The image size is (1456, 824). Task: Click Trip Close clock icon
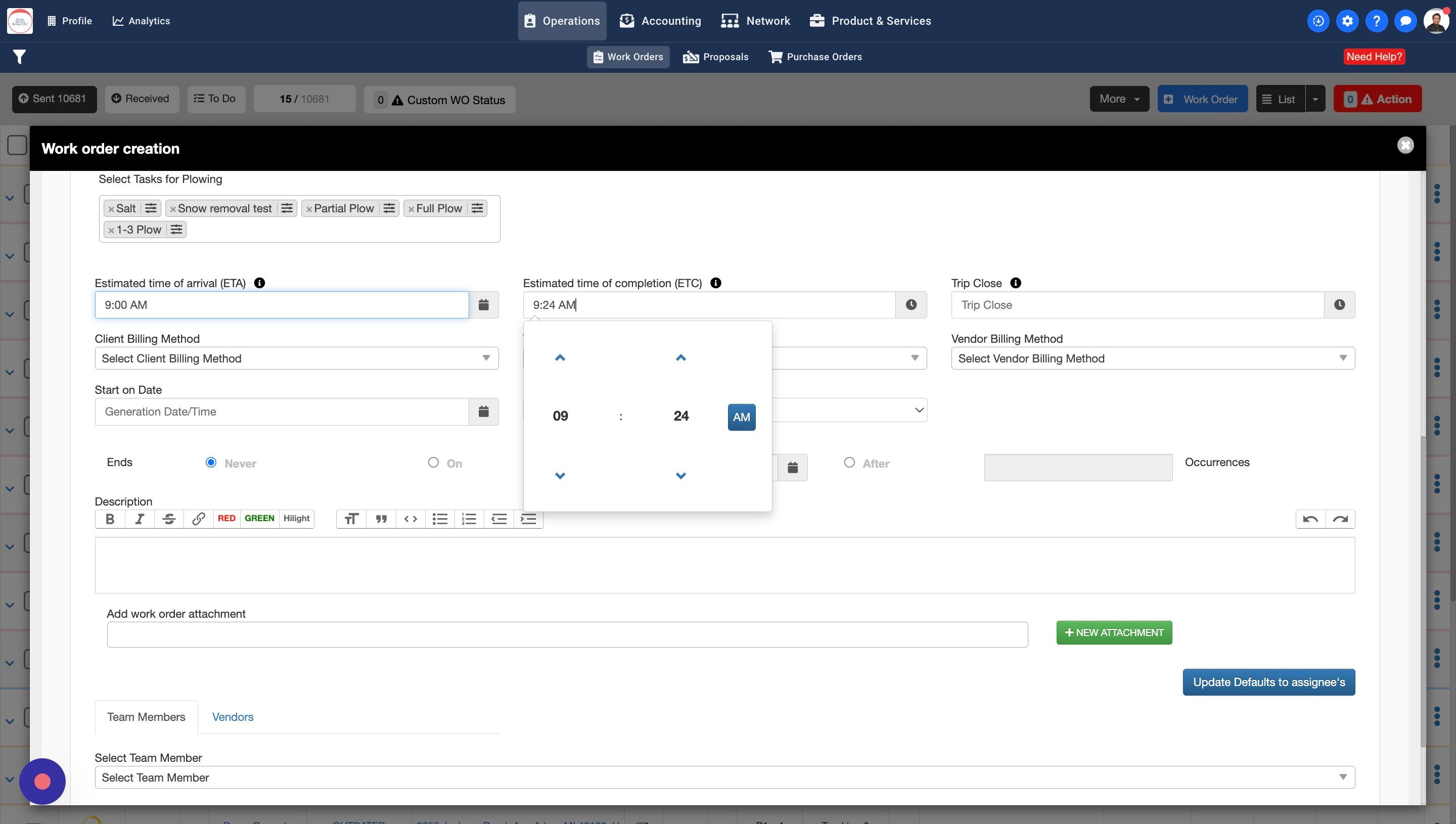[1339, 305]
